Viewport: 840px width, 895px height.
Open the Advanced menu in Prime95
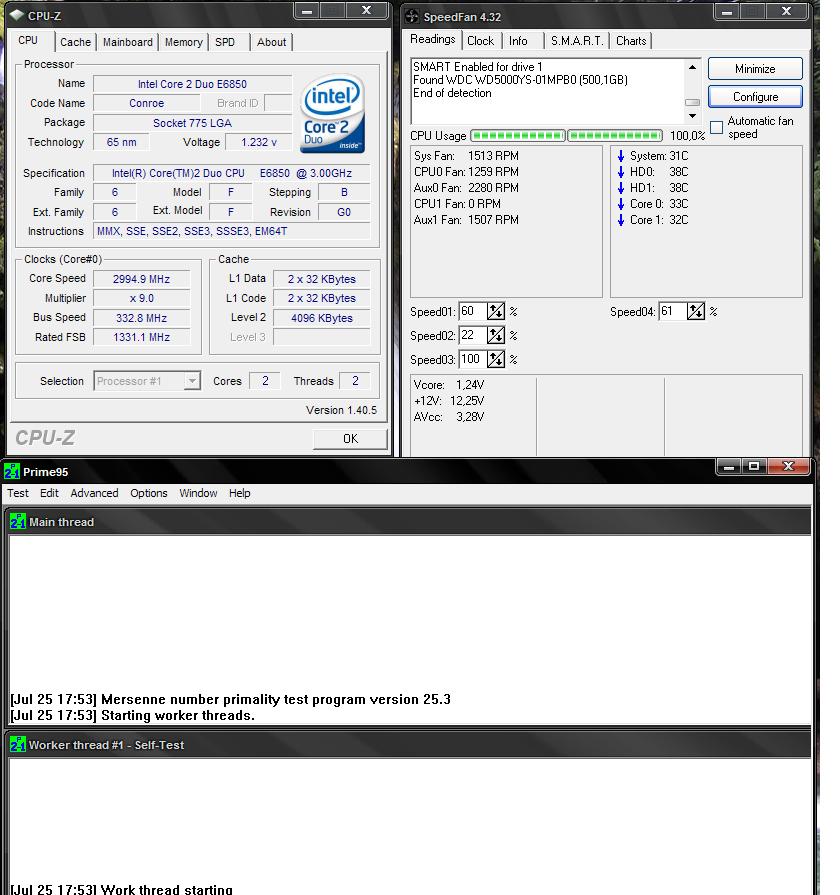(94, 493)
